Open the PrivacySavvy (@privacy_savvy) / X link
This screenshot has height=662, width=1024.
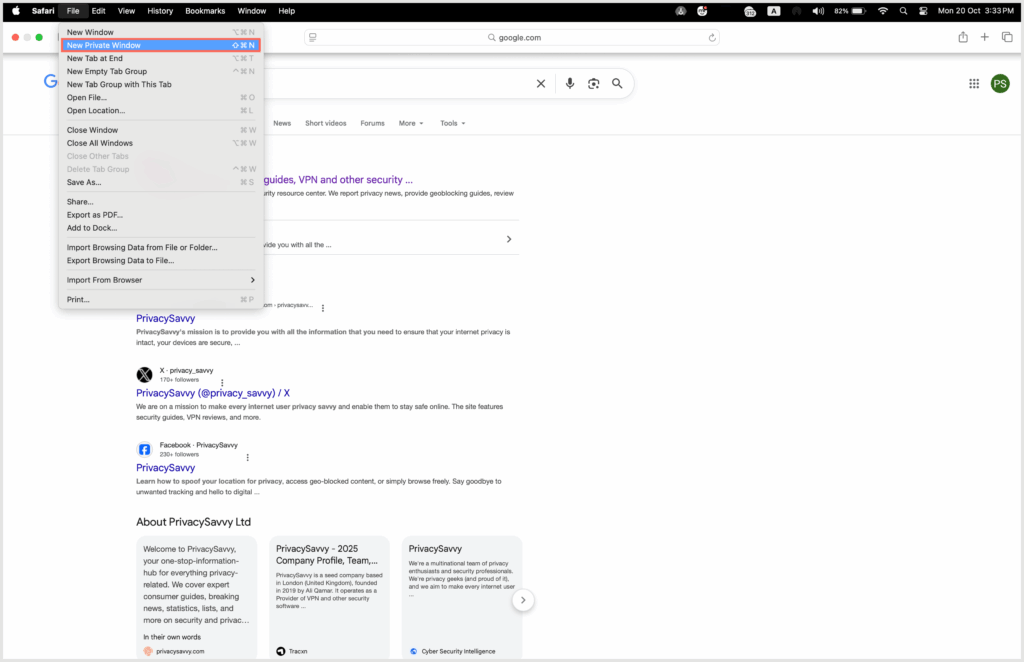tap(213, 393)
